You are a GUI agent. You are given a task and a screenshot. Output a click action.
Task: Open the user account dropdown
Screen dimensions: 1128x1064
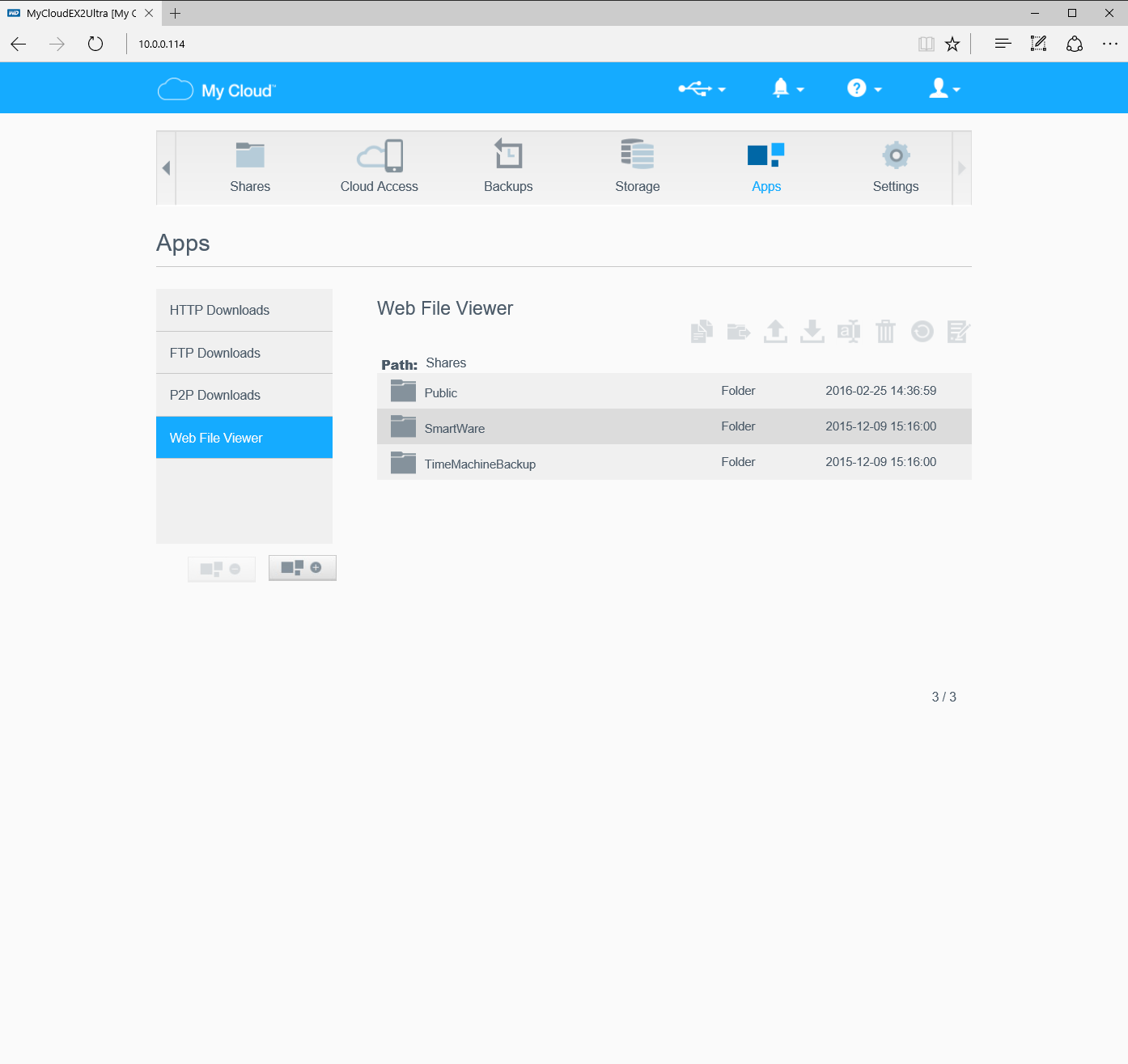tap(944, 89)
